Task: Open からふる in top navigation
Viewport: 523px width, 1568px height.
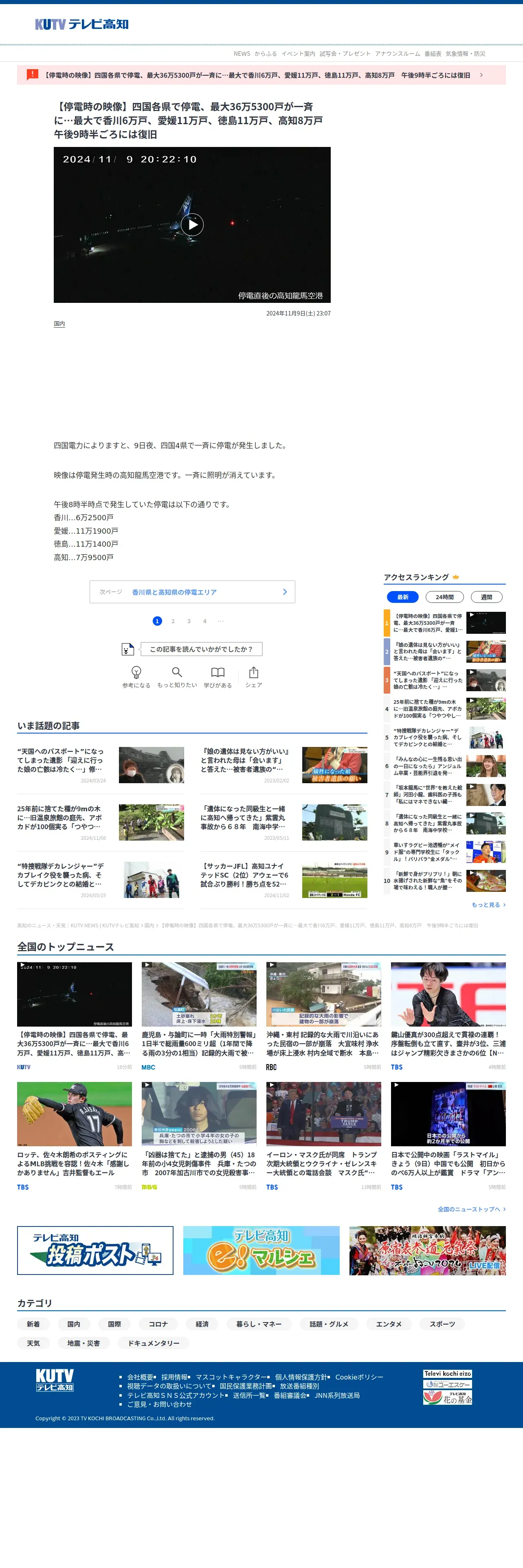Action: pos(266,54)
